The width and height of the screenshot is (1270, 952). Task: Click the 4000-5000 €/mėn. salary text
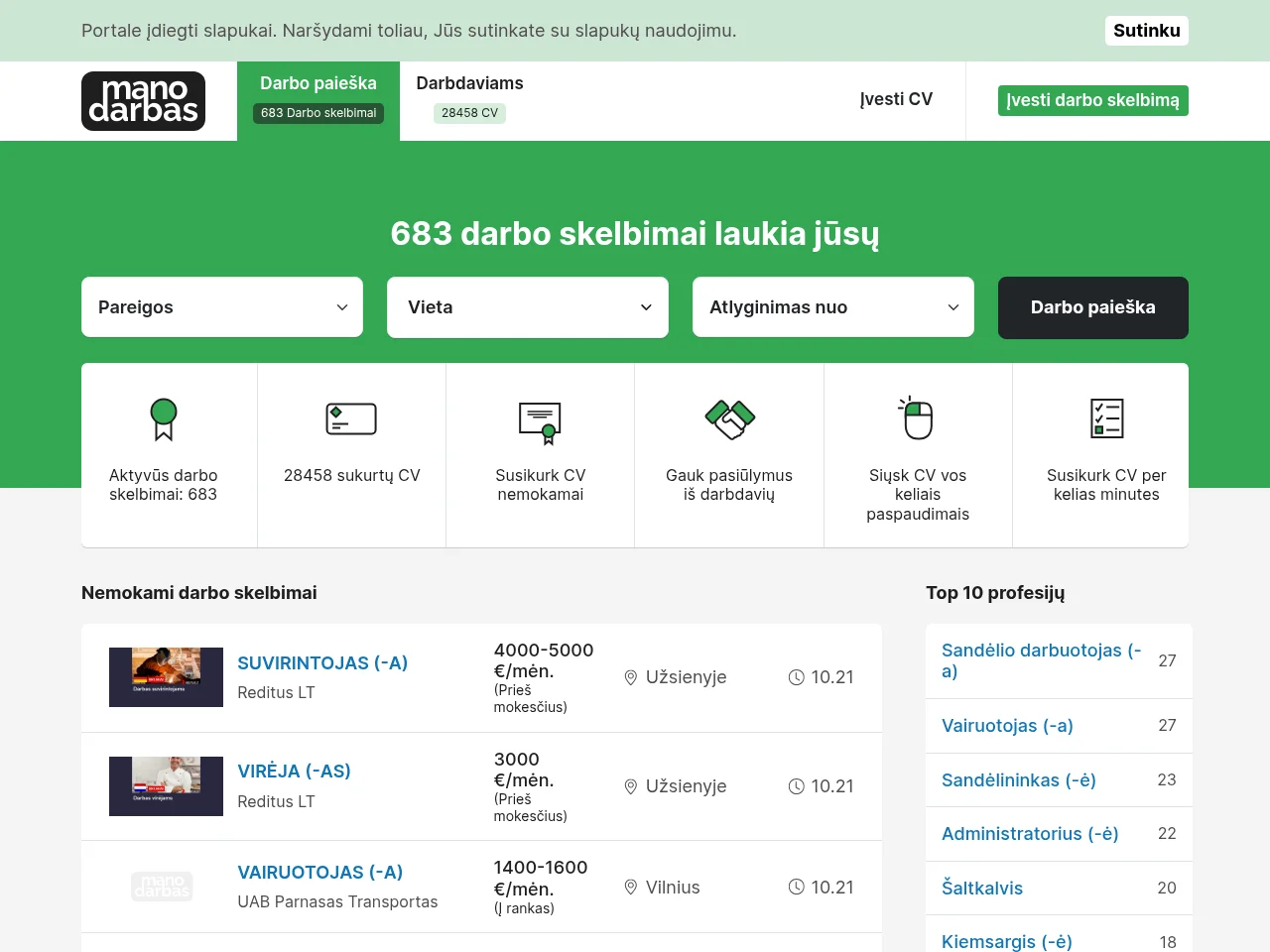click(x=544, y=660)
